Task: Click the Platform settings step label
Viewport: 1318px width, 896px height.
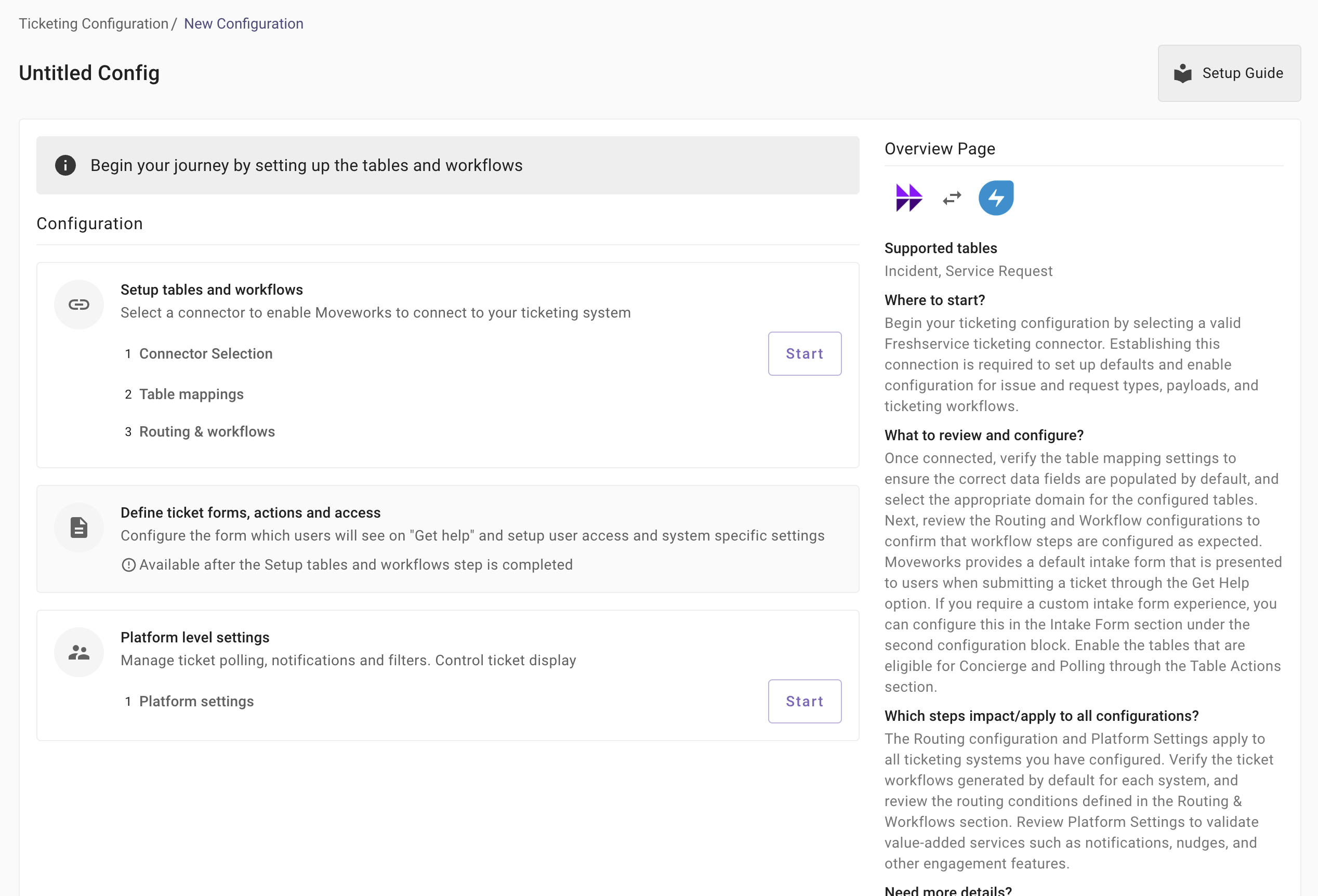Action: click(x=196, y=701)
